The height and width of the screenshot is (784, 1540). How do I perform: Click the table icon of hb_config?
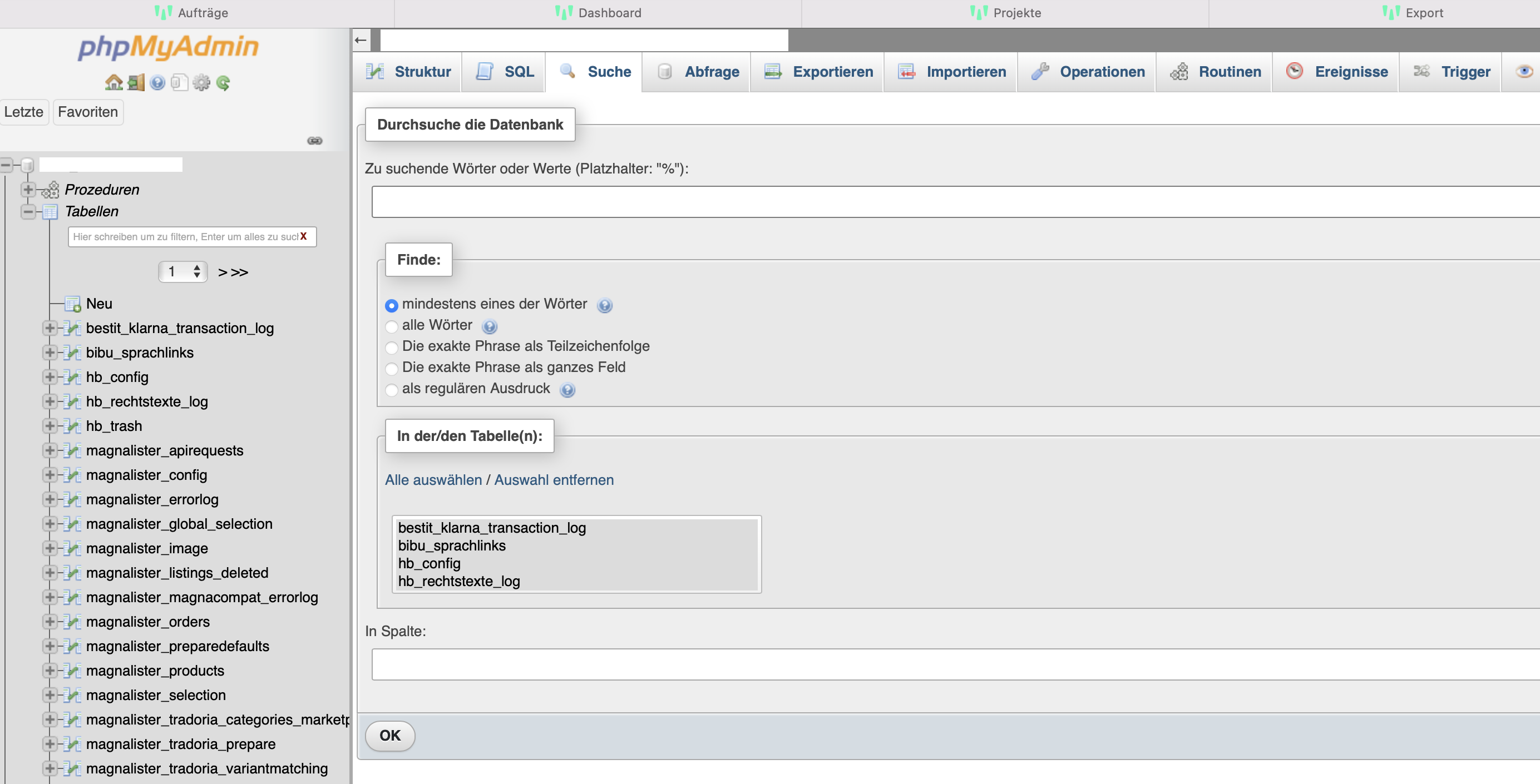72,377
